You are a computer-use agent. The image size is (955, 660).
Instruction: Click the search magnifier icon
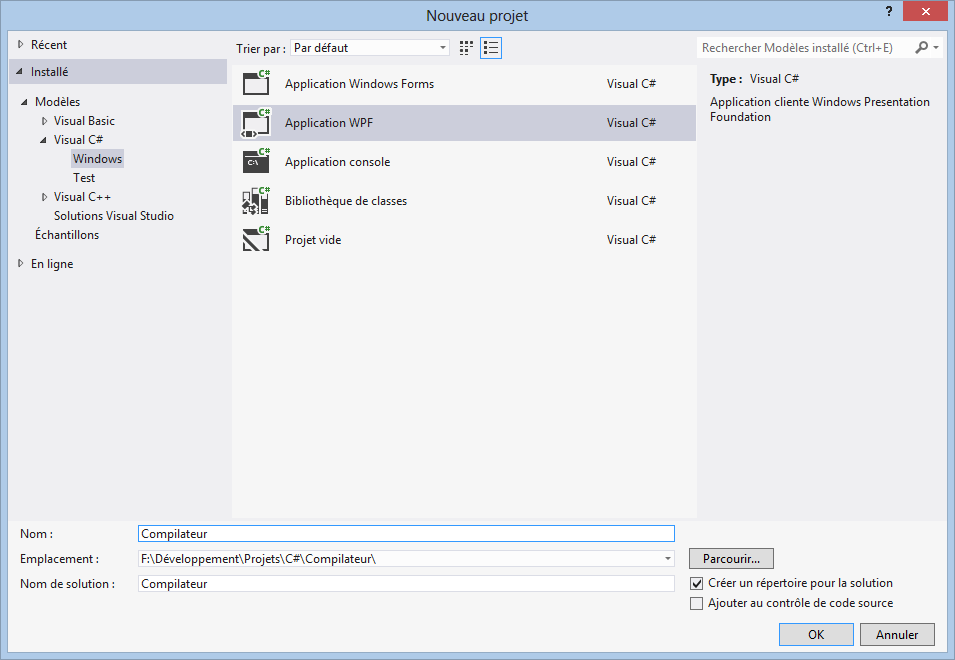pos(922,47)
